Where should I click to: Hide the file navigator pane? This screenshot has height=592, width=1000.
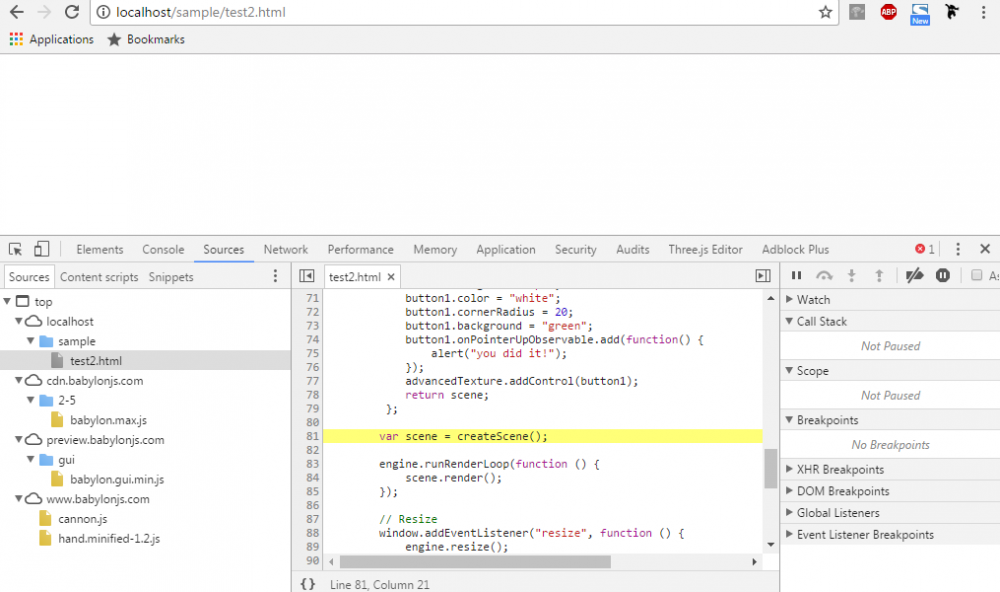pos(307,276)
